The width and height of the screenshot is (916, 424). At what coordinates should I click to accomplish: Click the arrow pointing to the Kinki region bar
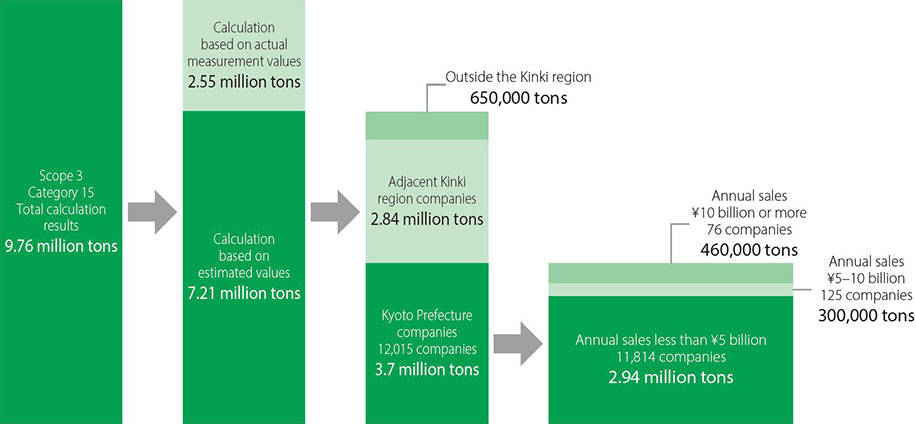[x=335, y=213]
